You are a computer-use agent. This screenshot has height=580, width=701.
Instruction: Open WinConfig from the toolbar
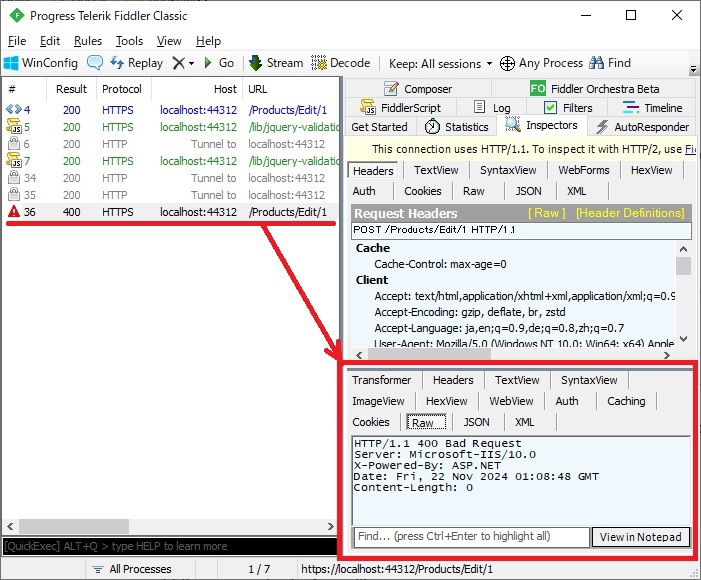coord(41,63)
